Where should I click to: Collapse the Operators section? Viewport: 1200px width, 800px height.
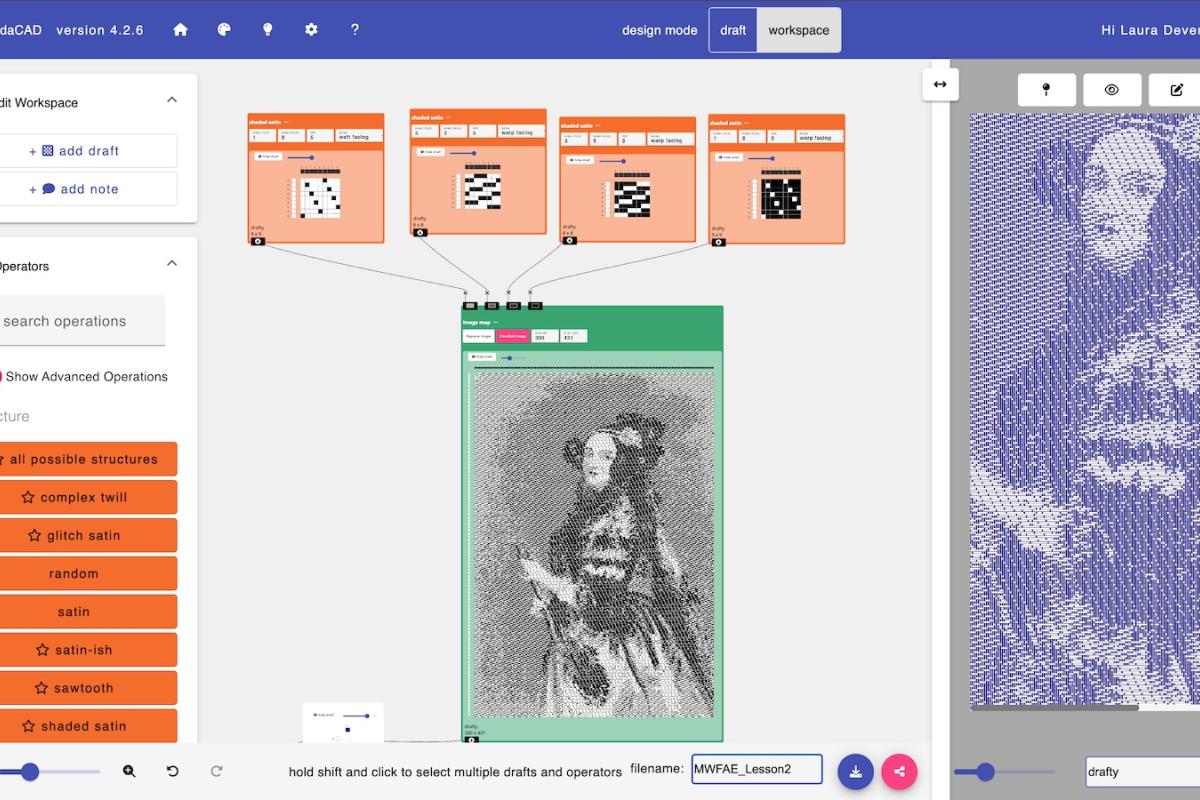pyautogui.click(x=171, y=264)
